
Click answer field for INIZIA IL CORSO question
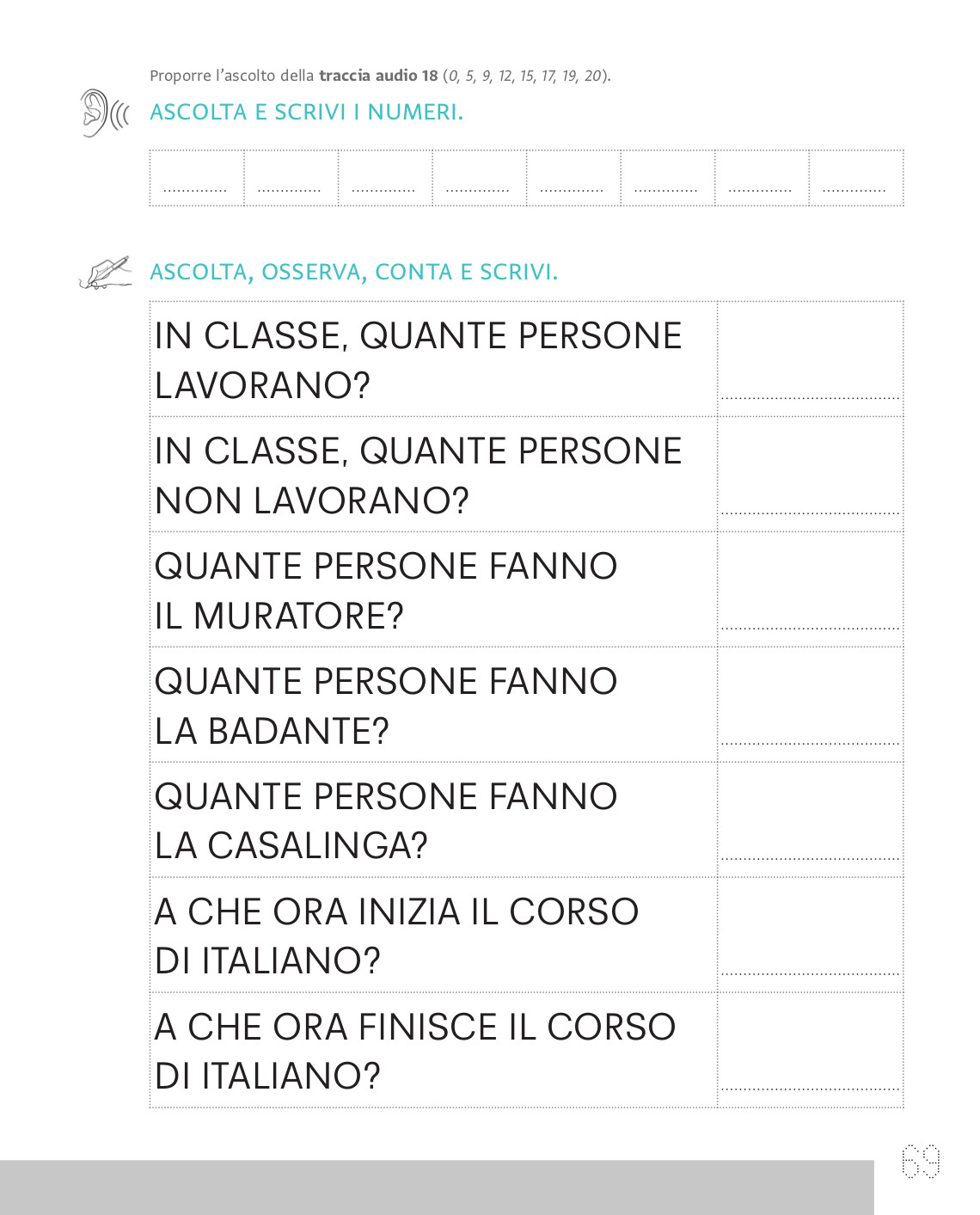click(811, 936)
